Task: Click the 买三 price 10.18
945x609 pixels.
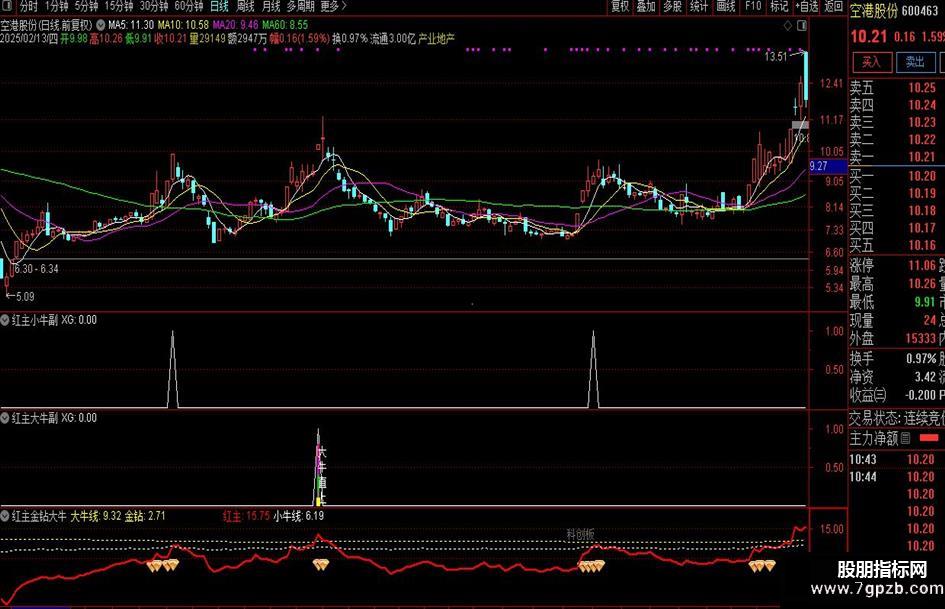Action: pos(922,211)
